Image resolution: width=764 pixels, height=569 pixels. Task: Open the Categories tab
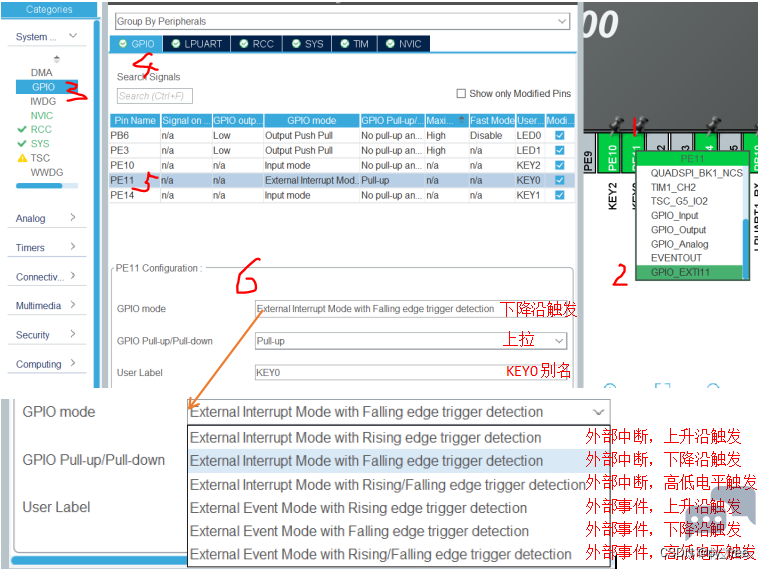tap(49, 9)
